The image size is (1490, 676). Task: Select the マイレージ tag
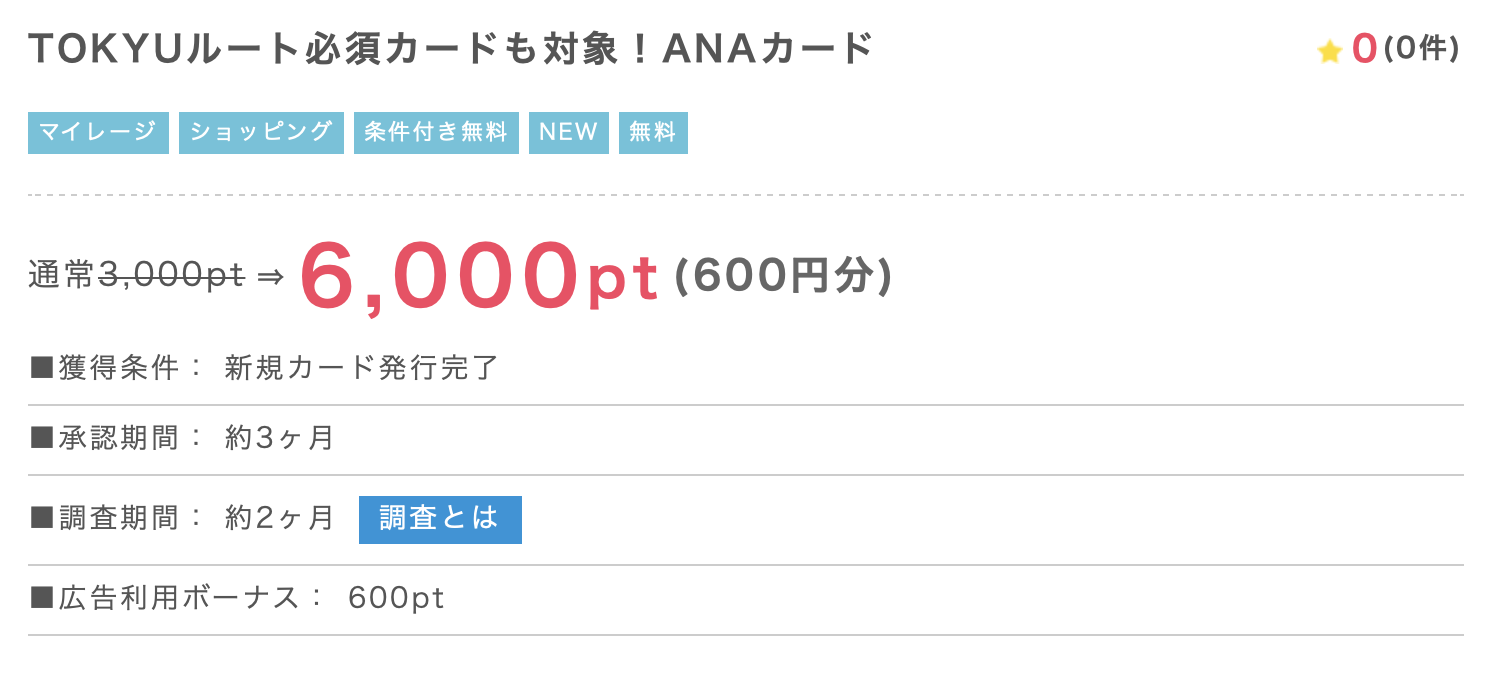(98, 132)
